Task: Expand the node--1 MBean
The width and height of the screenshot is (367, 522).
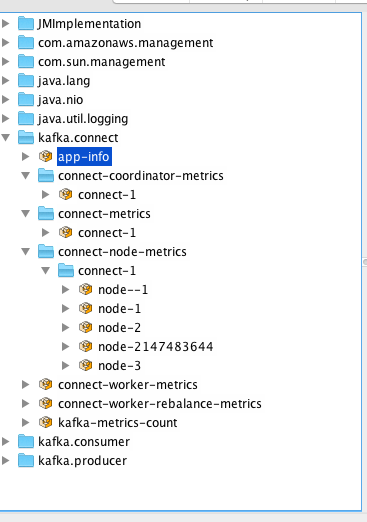Action: pos(66,289)
